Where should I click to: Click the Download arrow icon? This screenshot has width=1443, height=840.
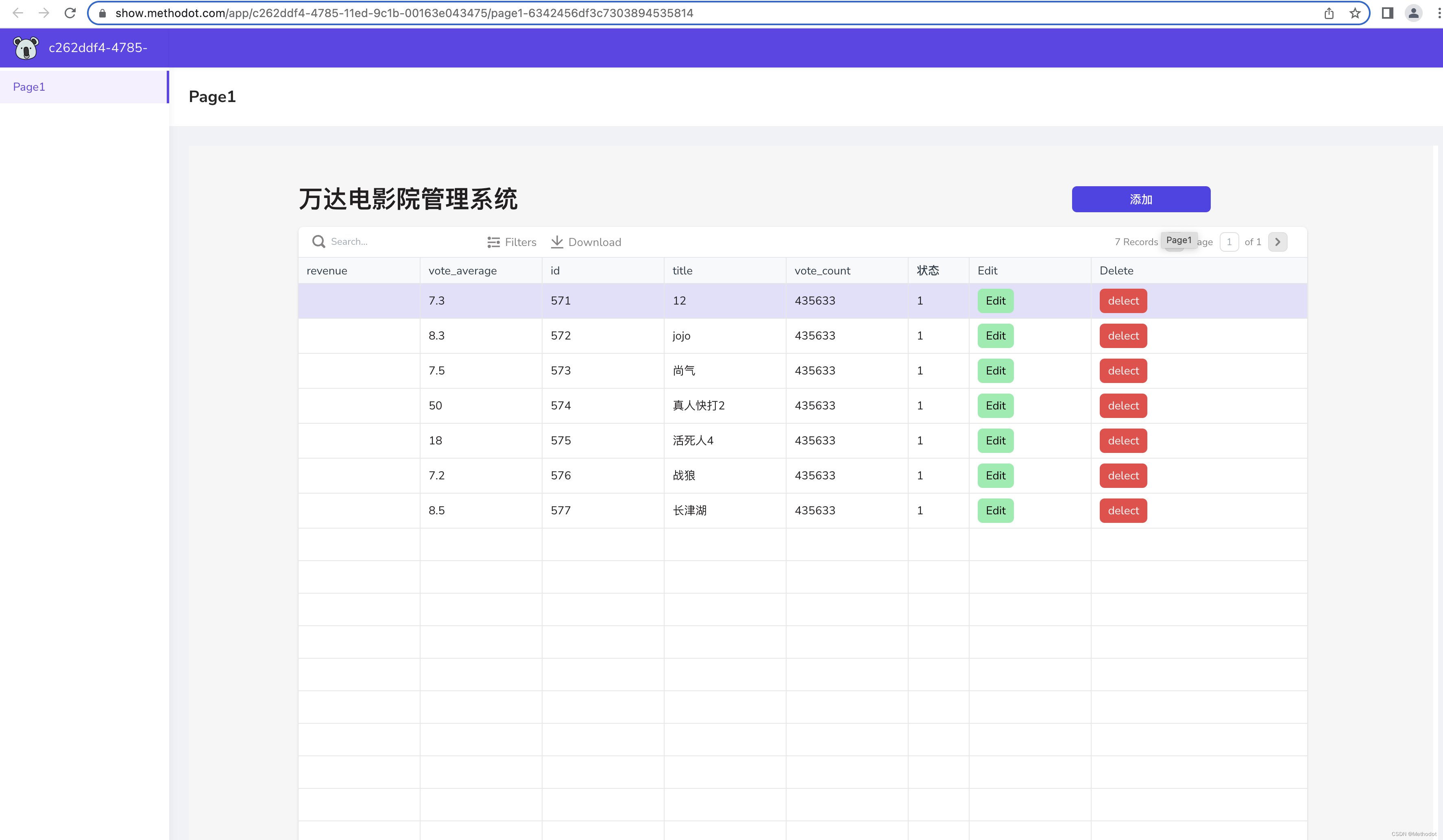[557, 242]
